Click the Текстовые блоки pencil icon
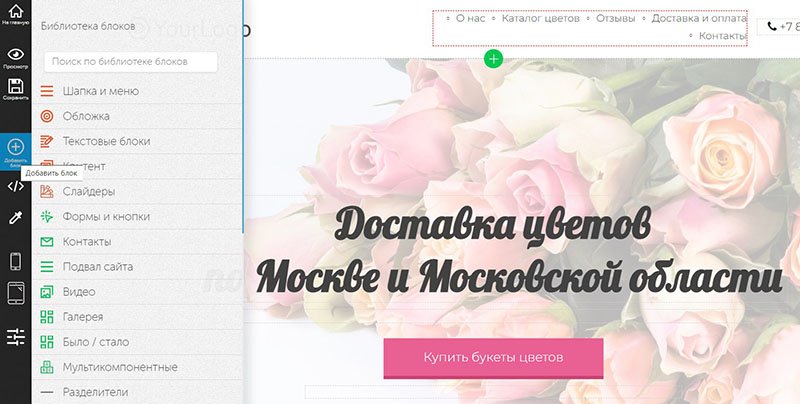800x404 pixels. [47, 141]
